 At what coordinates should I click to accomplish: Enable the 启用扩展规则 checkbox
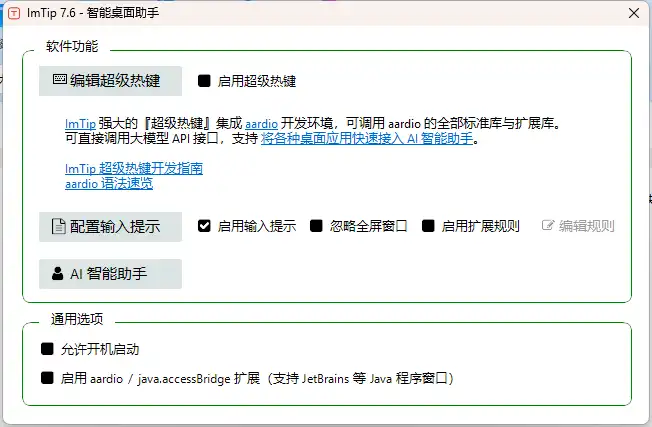coord(428,226)
